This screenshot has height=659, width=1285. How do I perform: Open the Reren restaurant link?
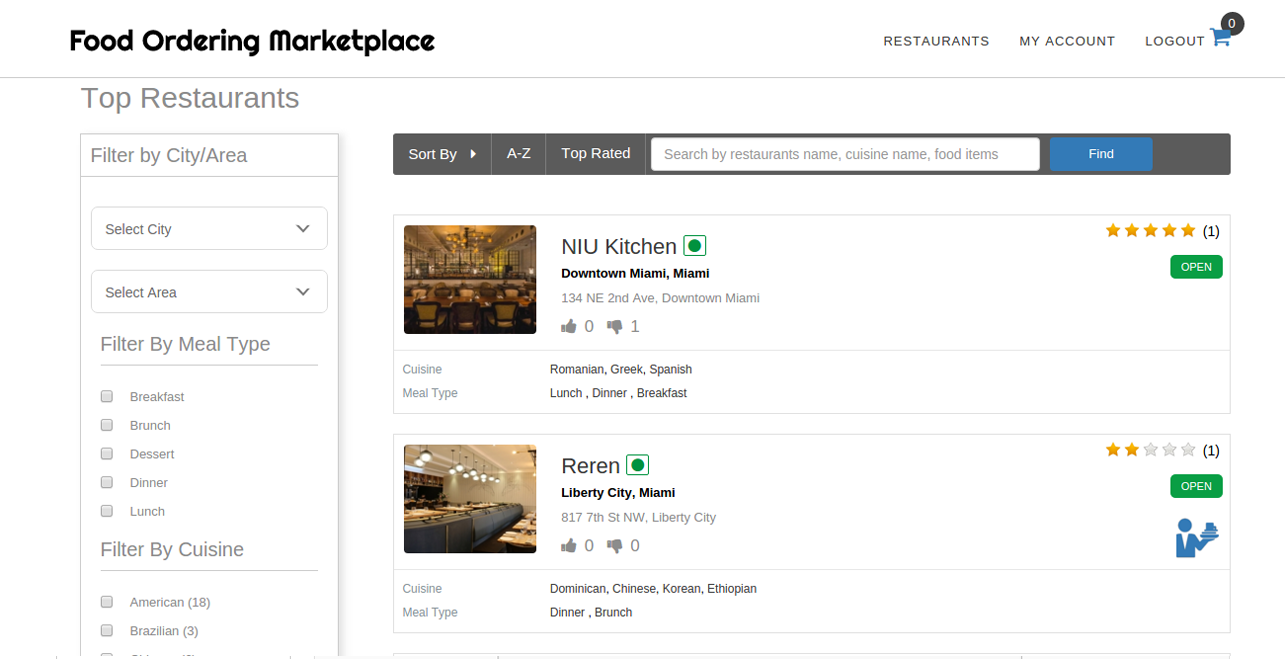point(588,464)
